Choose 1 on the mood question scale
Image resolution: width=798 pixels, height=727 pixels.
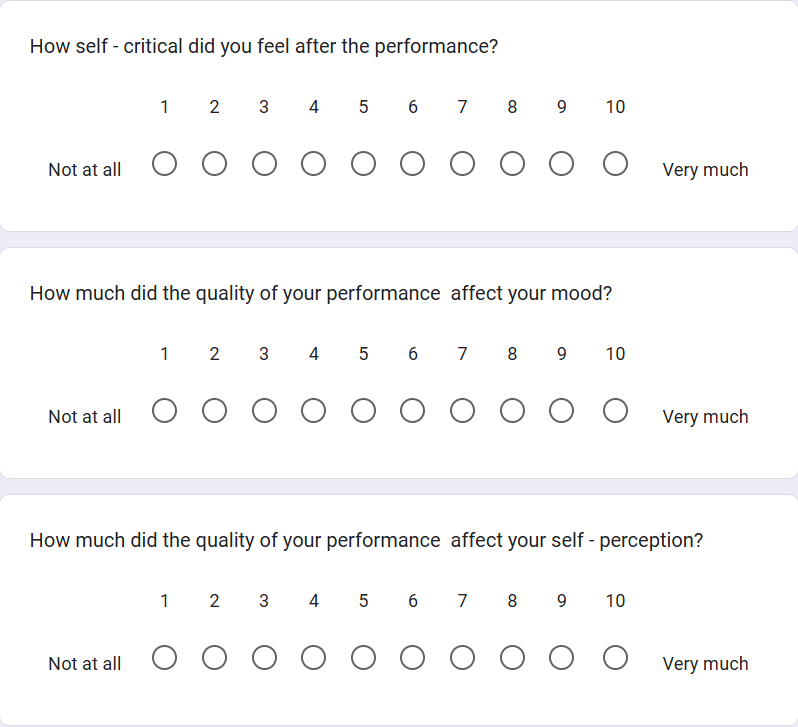[165, 410]
